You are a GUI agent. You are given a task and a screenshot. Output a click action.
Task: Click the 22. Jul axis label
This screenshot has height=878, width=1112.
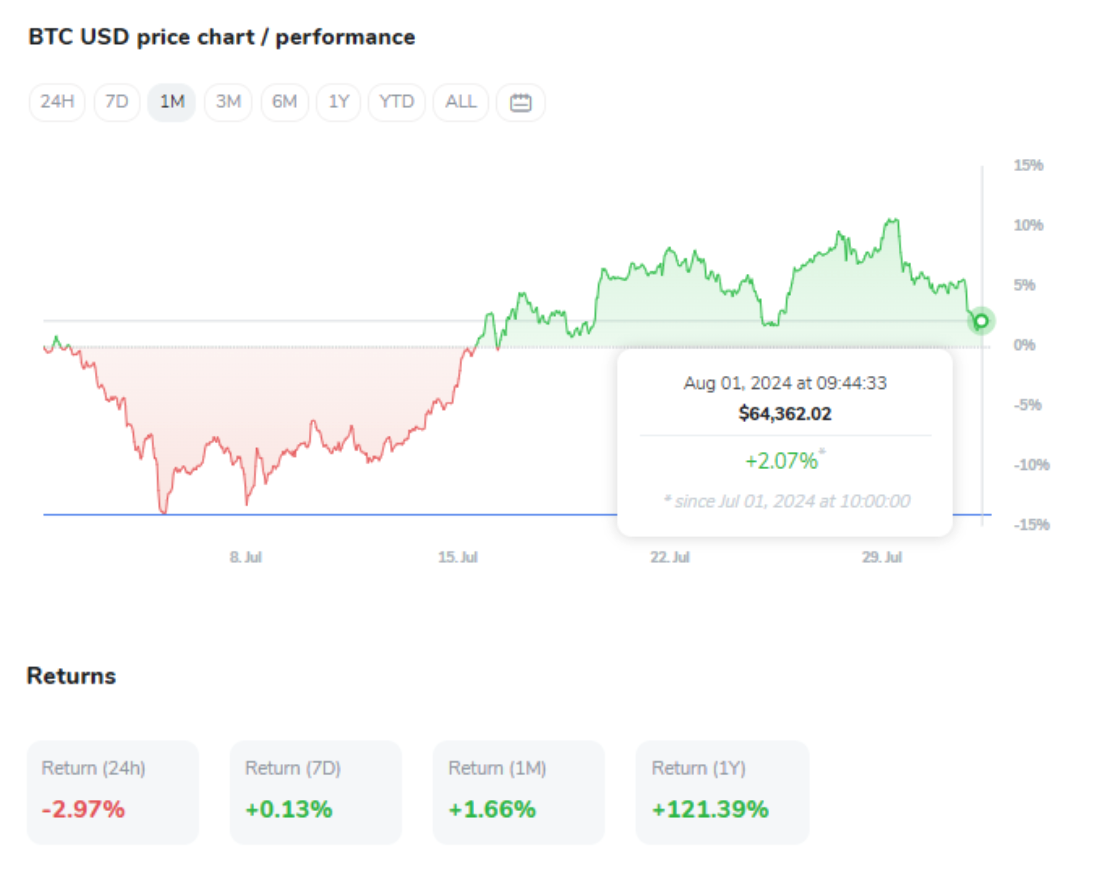(x=669, y=558)
